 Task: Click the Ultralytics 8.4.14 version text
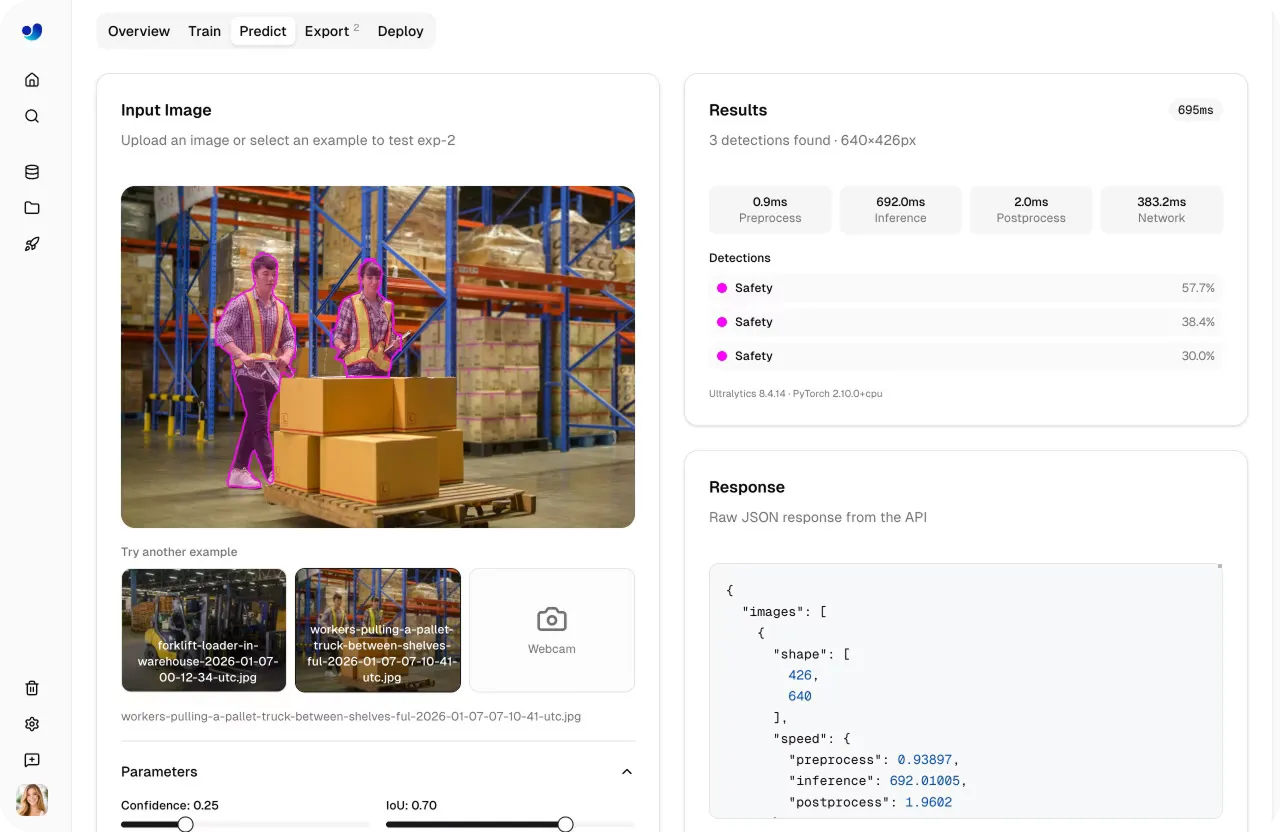pyautogui.click(x=796, y=394)
